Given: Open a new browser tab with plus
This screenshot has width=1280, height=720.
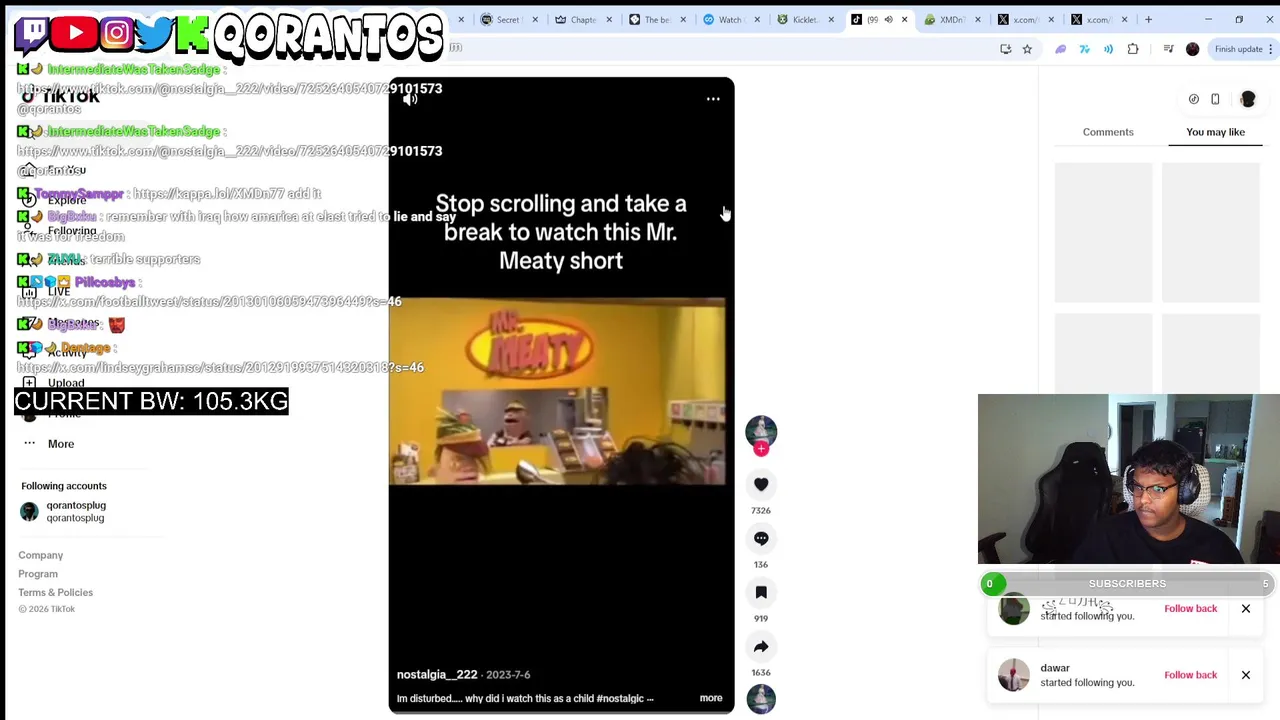Looking at the screenshot, I should click(1148, 19).
